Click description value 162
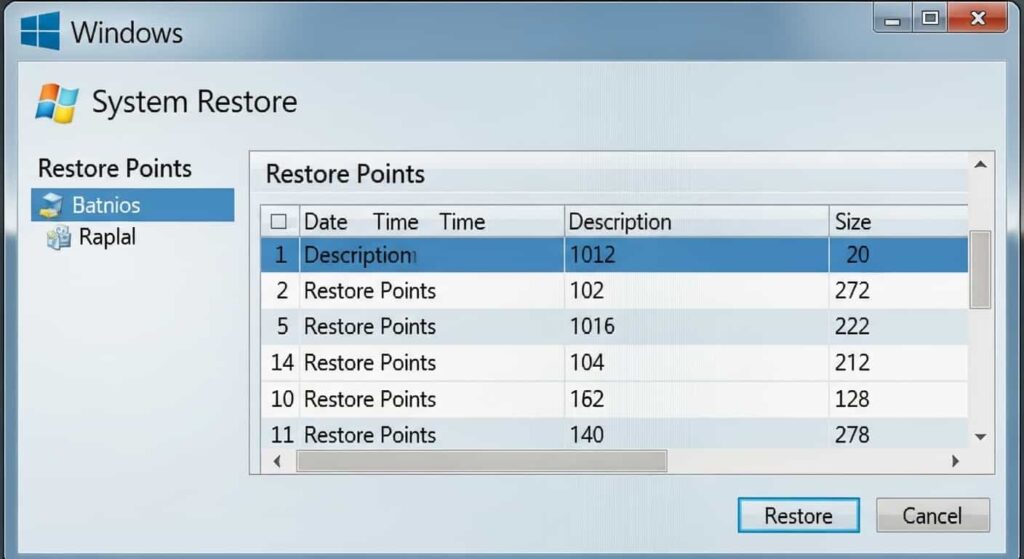Image resolution: width=1024 pixels, height=559 pixels. tap(586, 399)
